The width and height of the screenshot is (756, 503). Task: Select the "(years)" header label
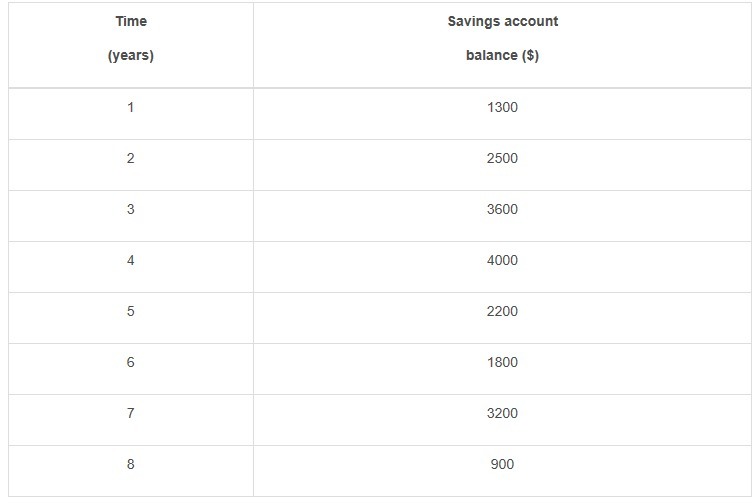click(x=130, y=56)
